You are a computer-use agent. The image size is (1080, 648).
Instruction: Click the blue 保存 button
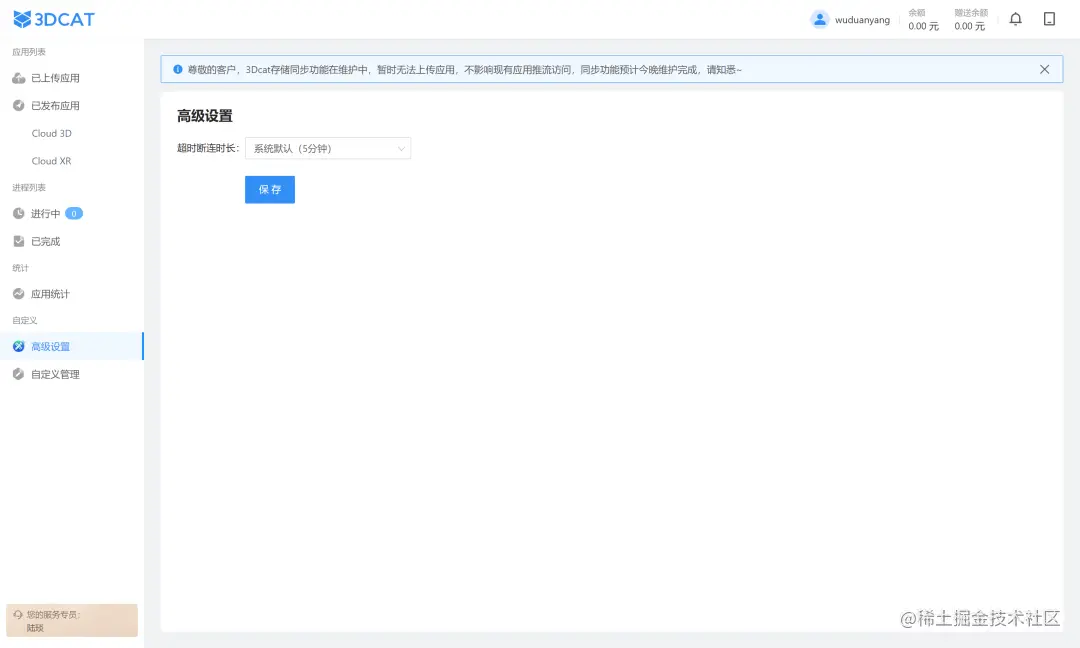[270, 189]
